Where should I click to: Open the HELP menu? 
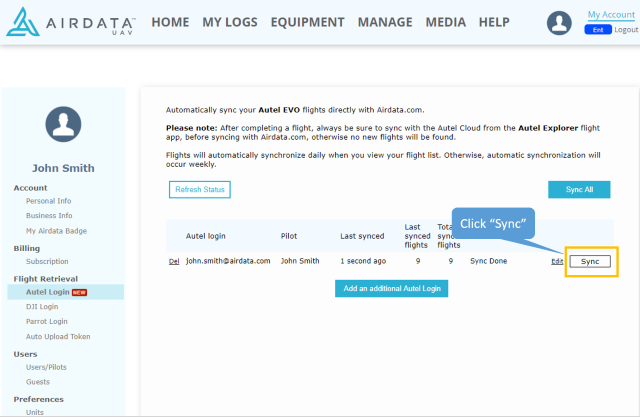pyautogui.click(x=494, y=22)
